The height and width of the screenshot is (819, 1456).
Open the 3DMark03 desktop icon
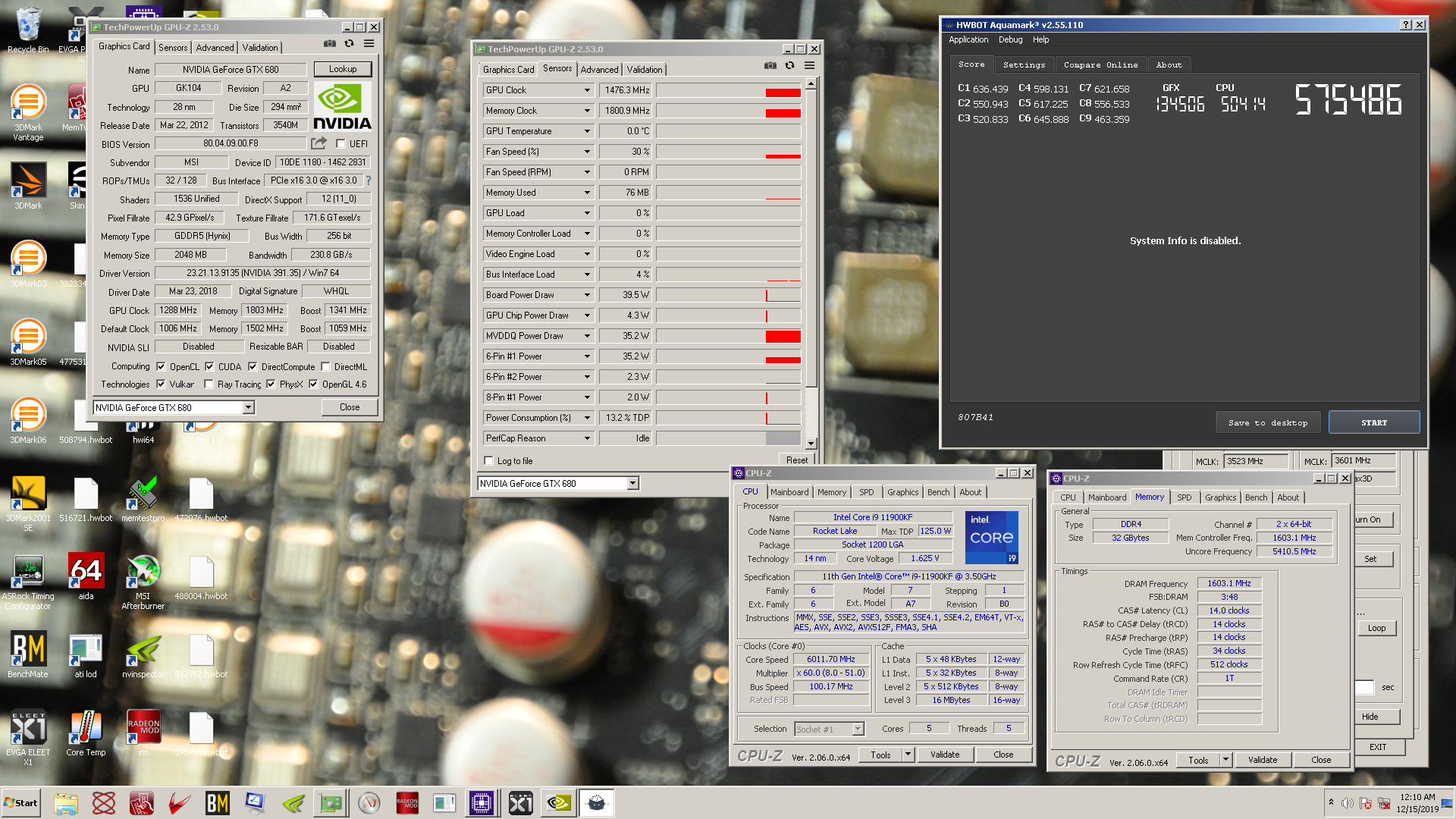coord(28,264)
